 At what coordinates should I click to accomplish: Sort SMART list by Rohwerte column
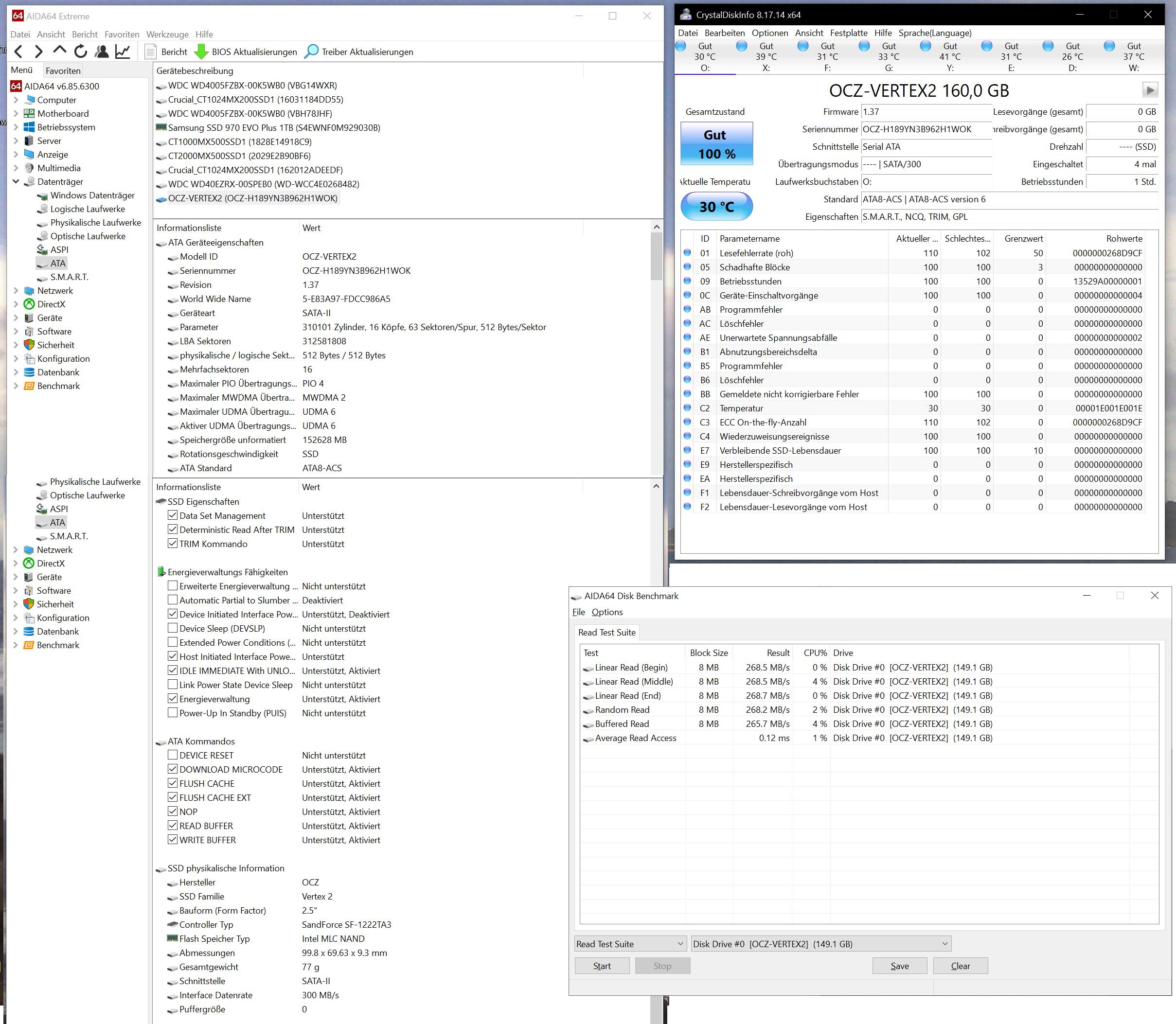point(1095,239)
